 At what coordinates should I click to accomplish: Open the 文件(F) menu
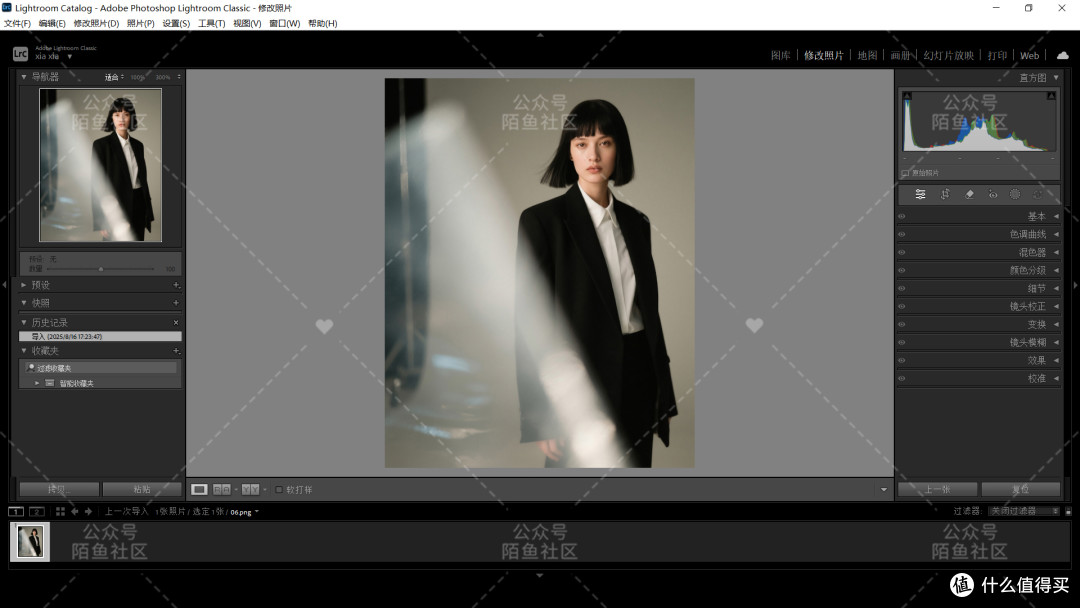pyautogui.click(x=17, y=23)
